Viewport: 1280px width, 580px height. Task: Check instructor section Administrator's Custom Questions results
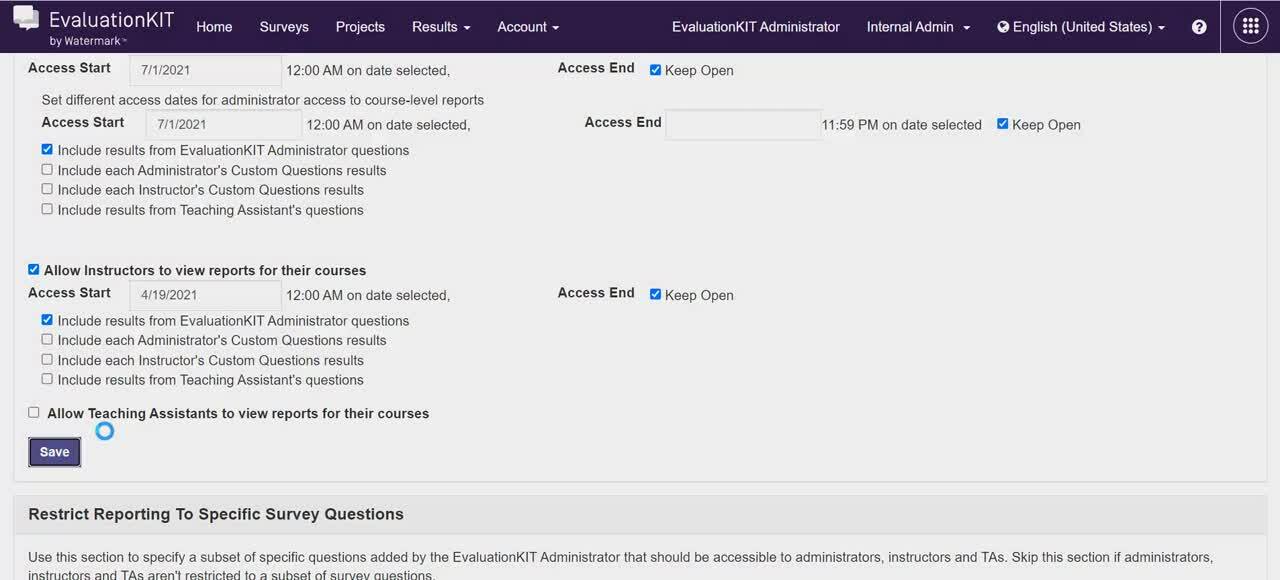(x=47, y=340)
